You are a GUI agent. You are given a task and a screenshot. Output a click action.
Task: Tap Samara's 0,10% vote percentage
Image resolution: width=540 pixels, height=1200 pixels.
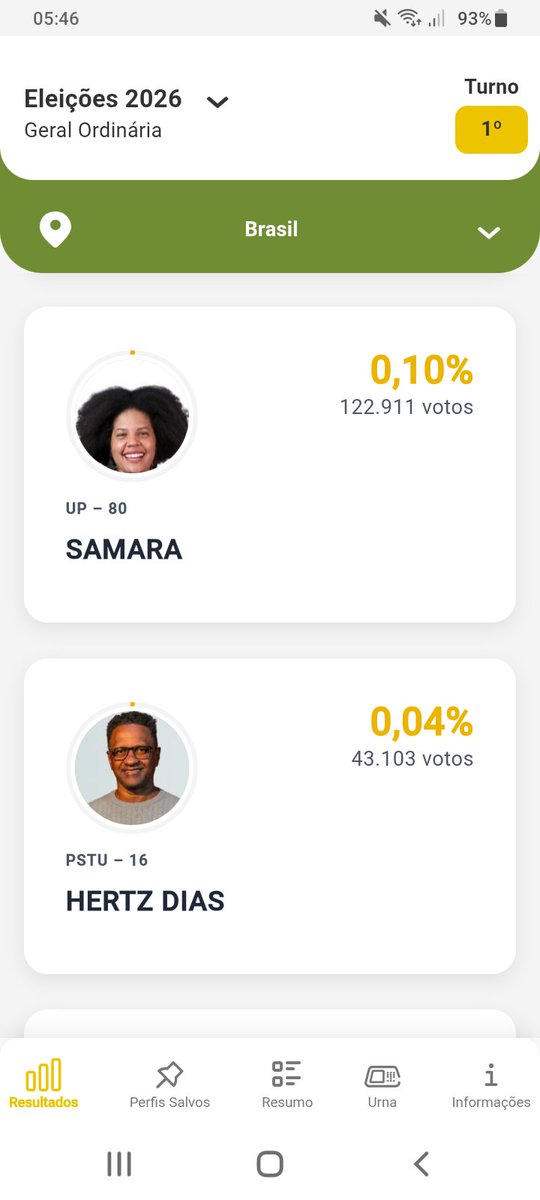tap(421, 370)
